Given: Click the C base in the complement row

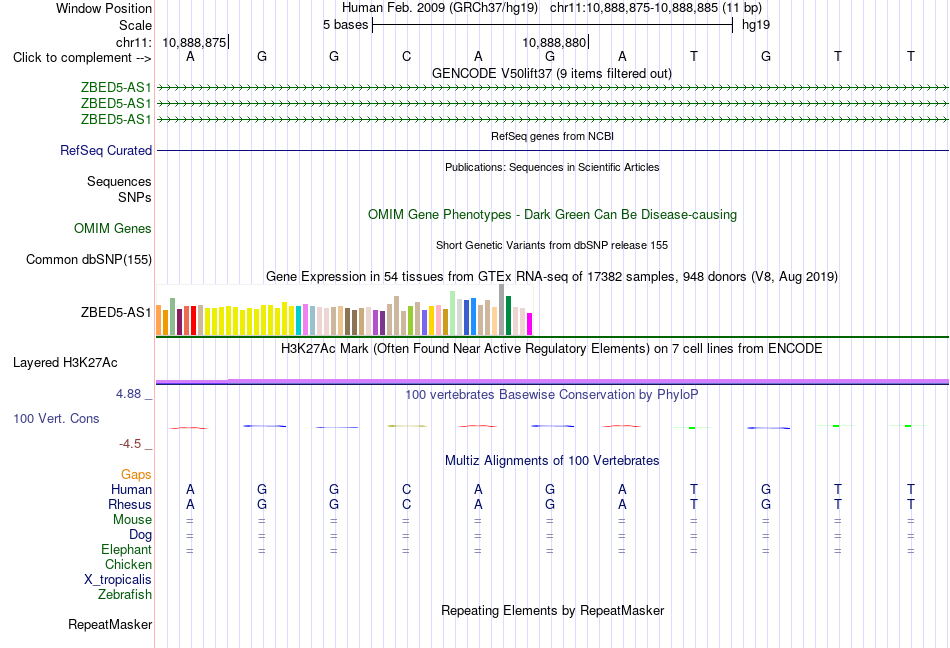Looking at the screenshot, I should click(x=407, y=57).
